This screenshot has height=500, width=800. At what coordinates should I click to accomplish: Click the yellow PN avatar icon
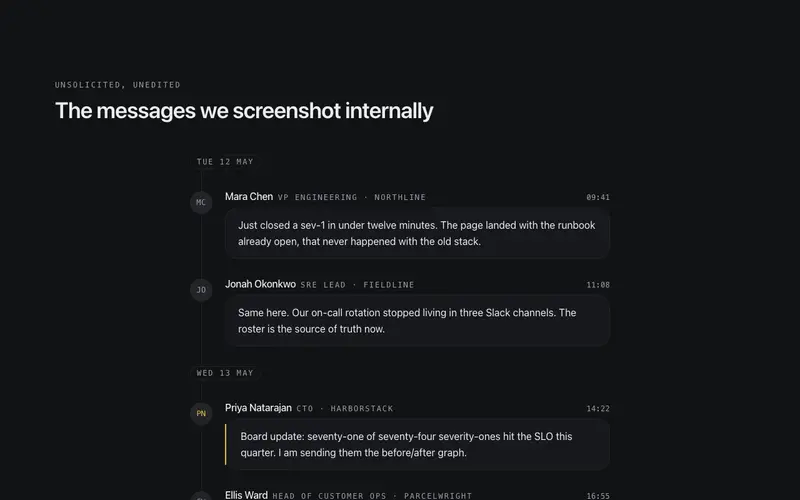tap(201, 413)
